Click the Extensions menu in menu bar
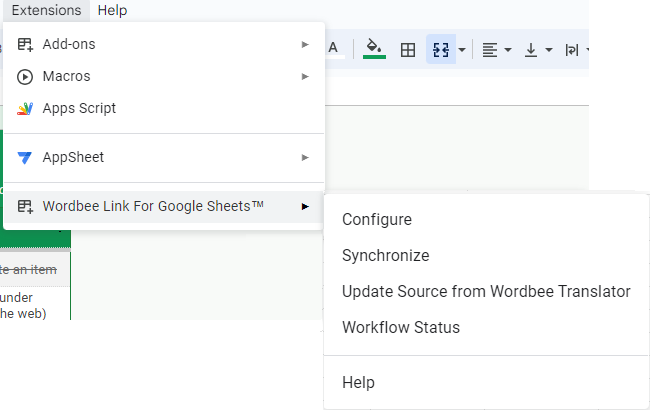The height and width of the screenshot is (410, 650). click(46, 10)
